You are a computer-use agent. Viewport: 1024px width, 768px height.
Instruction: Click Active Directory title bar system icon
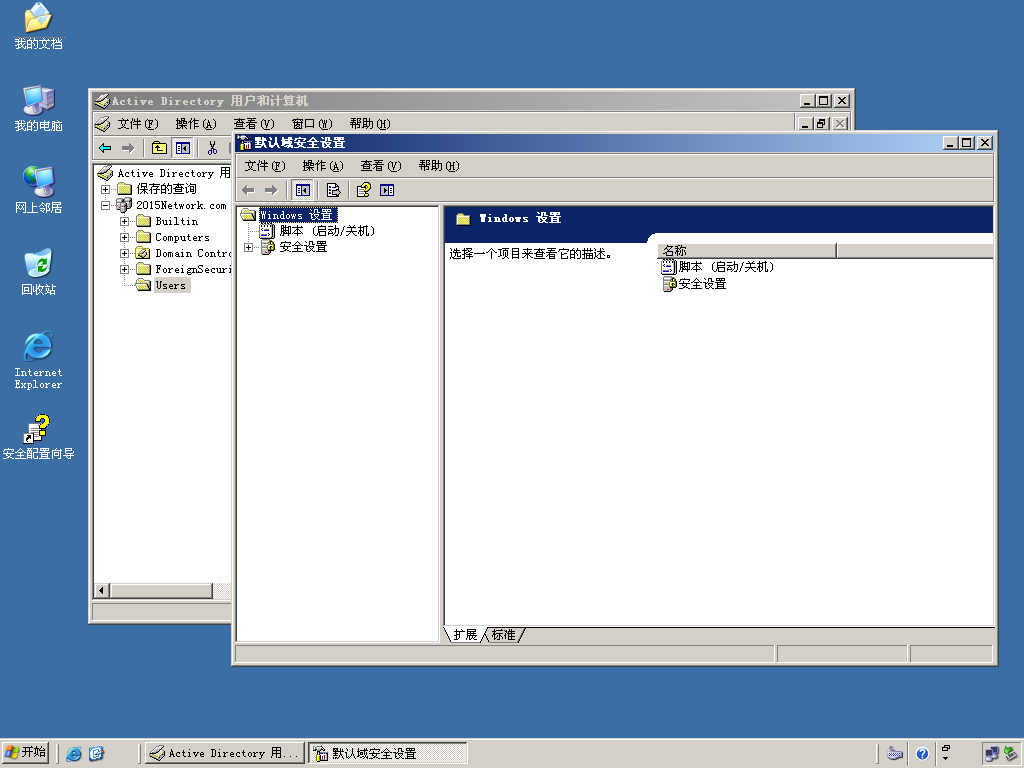(101, 101)
